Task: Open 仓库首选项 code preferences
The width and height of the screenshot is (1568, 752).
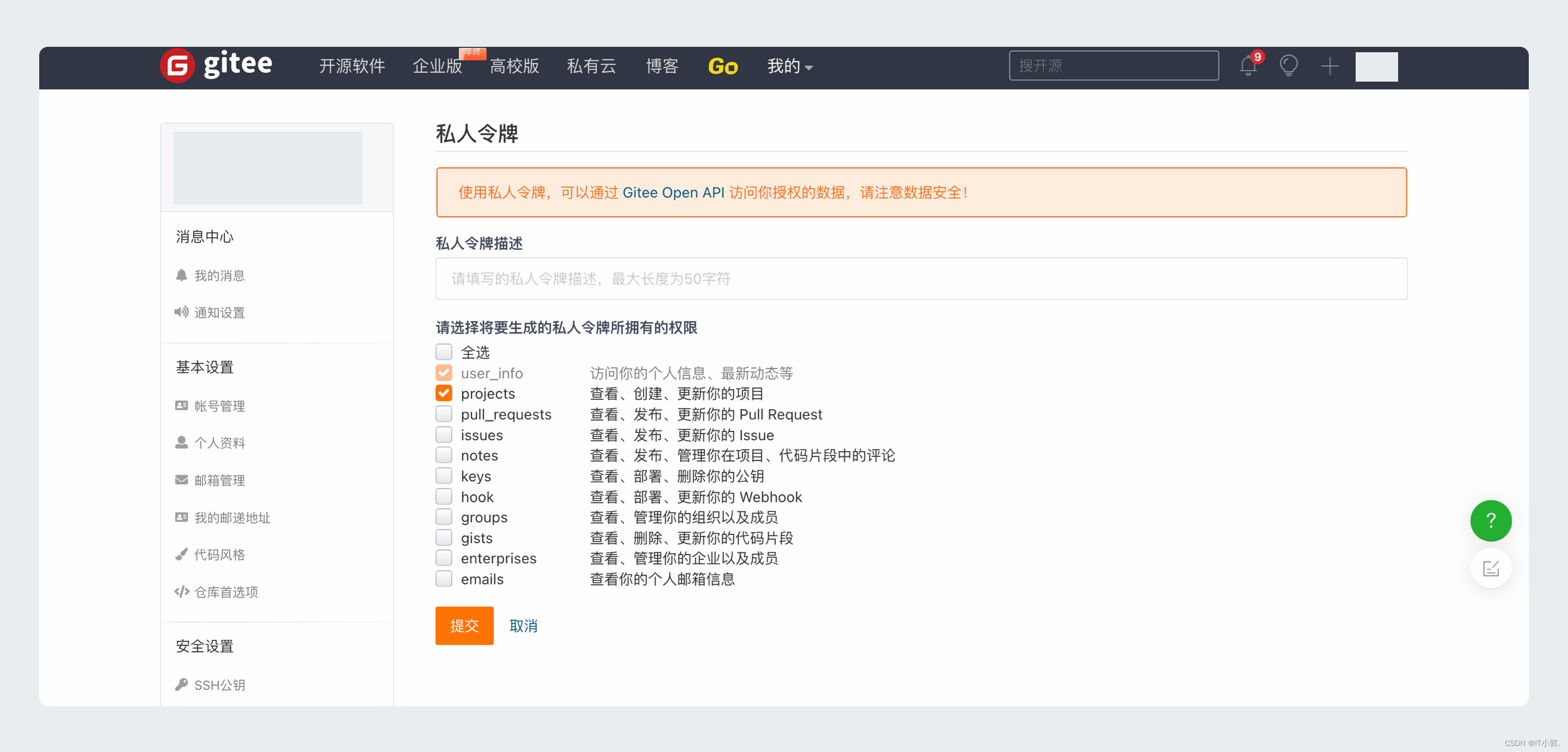Action: click(x=225, y=592)
